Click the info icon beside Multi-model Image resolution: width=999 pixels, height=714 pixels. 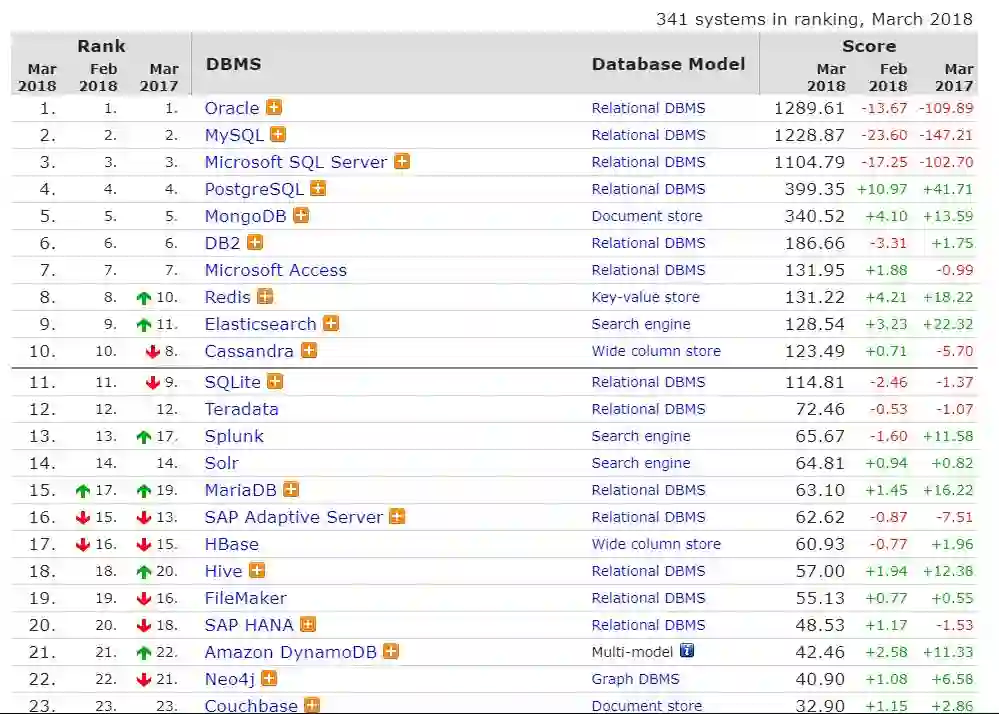tap(687, 650)
